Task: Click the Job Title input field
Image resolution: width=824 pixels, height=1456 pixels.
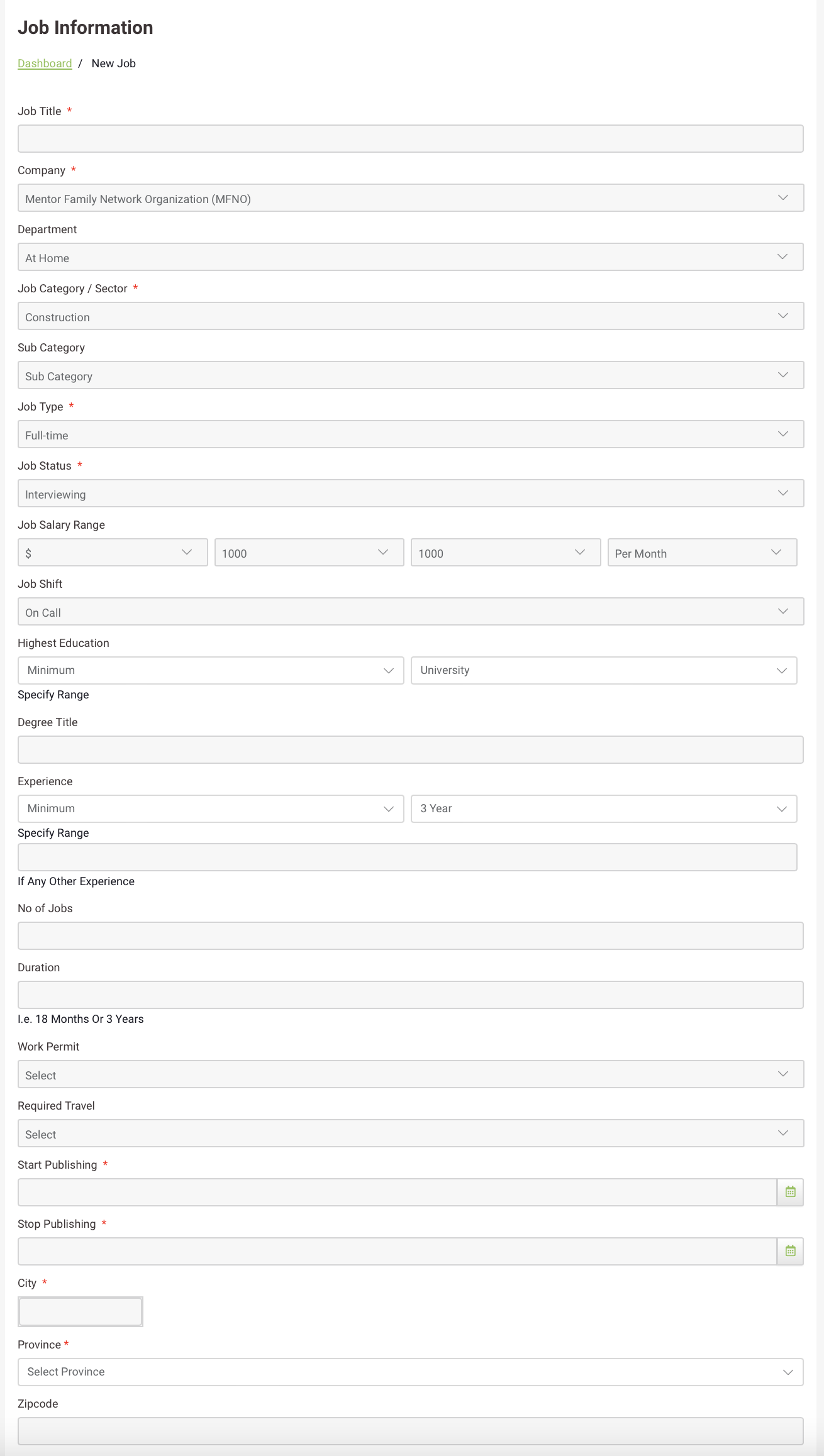Action: pos(411,138)
